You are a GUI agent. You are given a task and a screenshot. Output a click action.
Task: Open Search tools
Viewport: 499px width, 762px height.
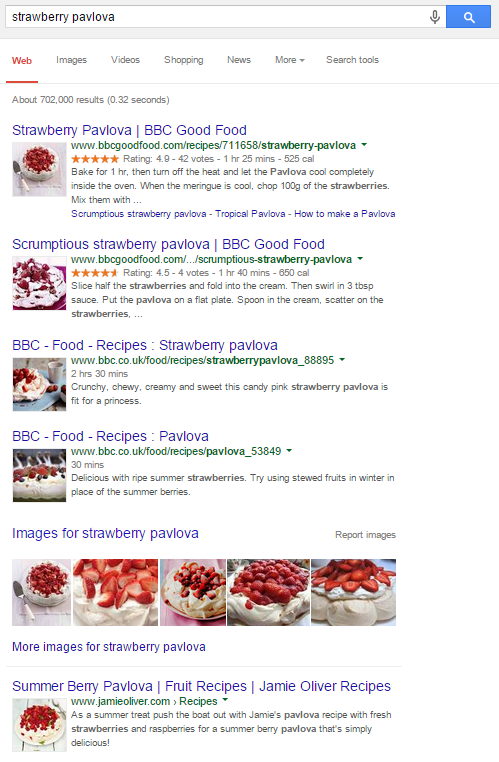click(352, 60)
